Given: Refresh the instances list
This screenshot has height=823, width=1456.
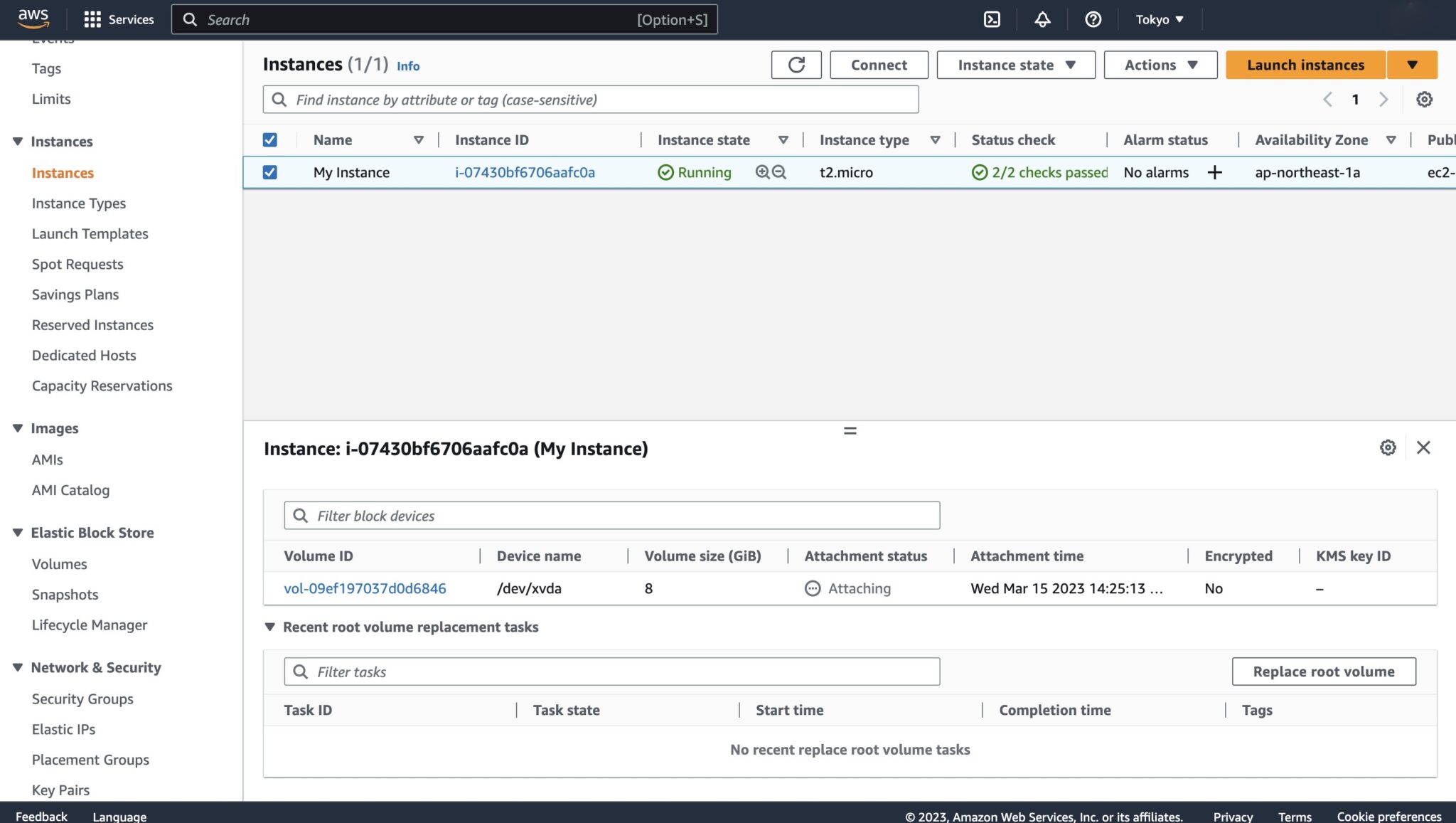Looking at the screenshot, I should [796, 64].
